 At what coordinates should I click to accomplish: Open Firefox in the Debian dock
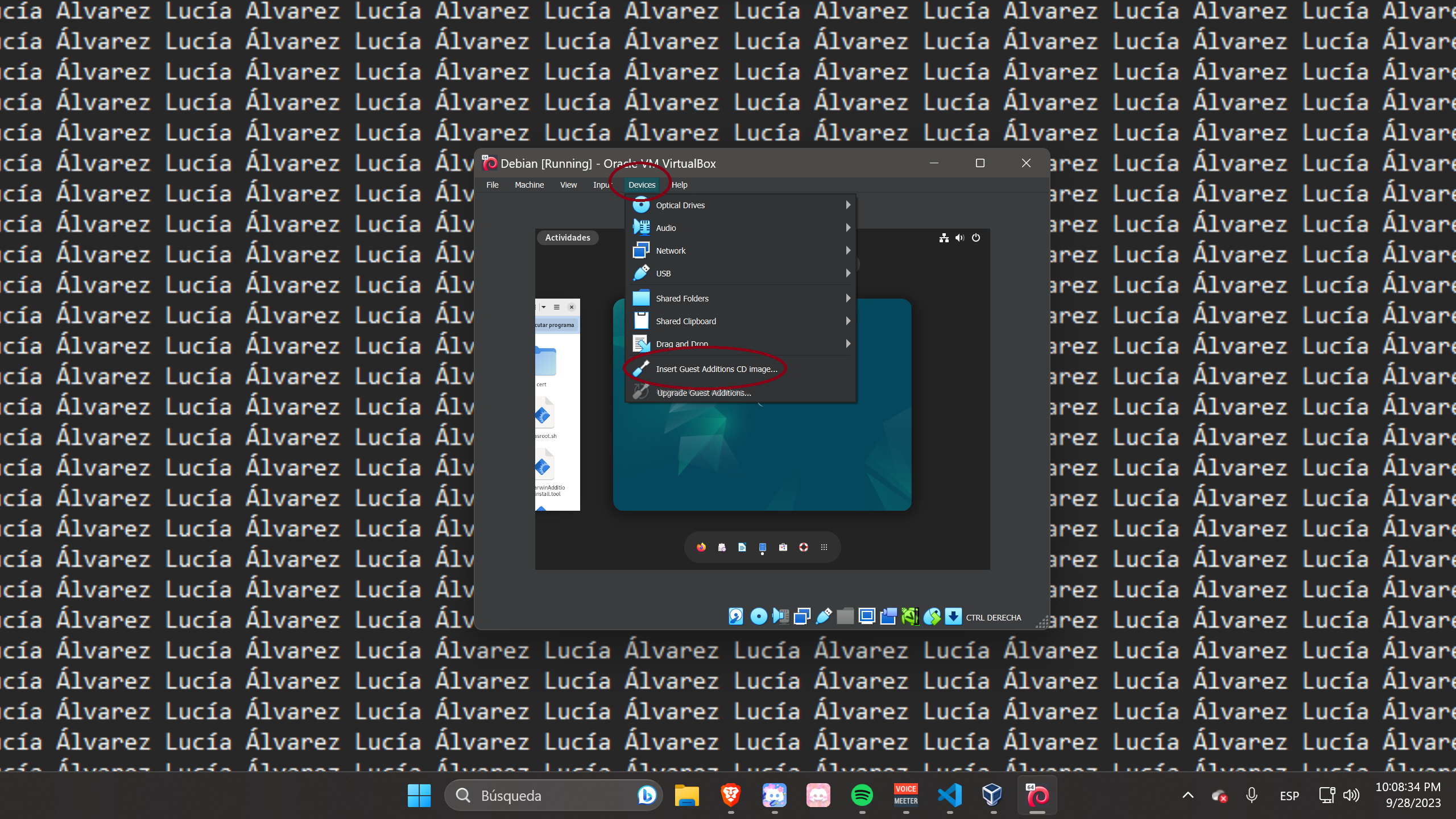(x=701, y=547)
